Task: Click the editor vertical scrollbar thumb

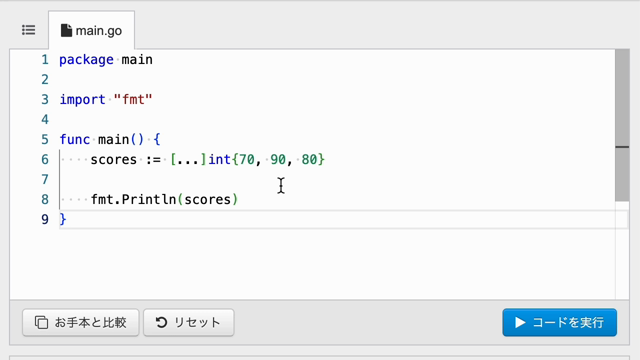Action: point(622,125)
